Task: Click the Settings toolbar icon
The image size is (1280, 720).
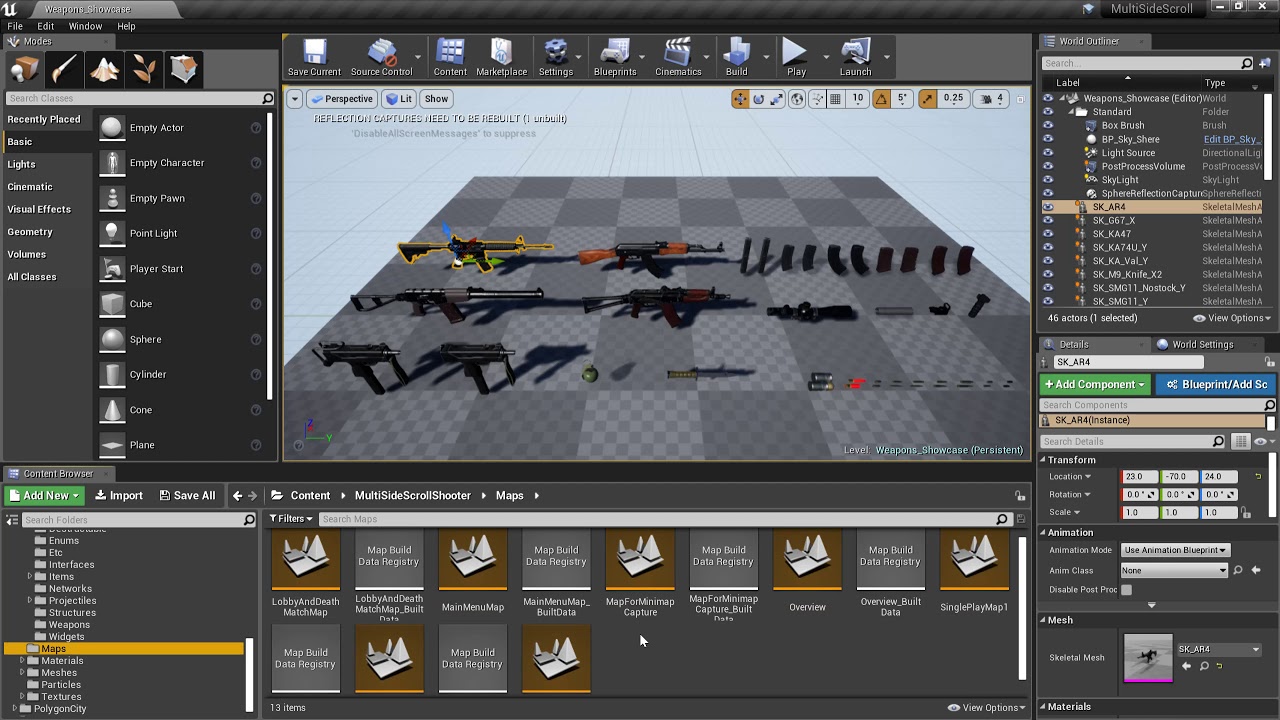Action: [x=556, y=58]
